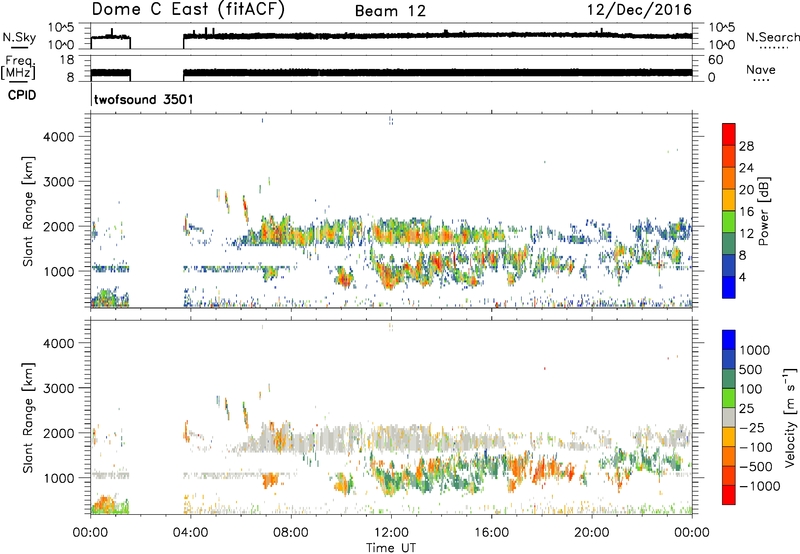Click the 20:00 time axis tick label

click(x=592, y=533)
